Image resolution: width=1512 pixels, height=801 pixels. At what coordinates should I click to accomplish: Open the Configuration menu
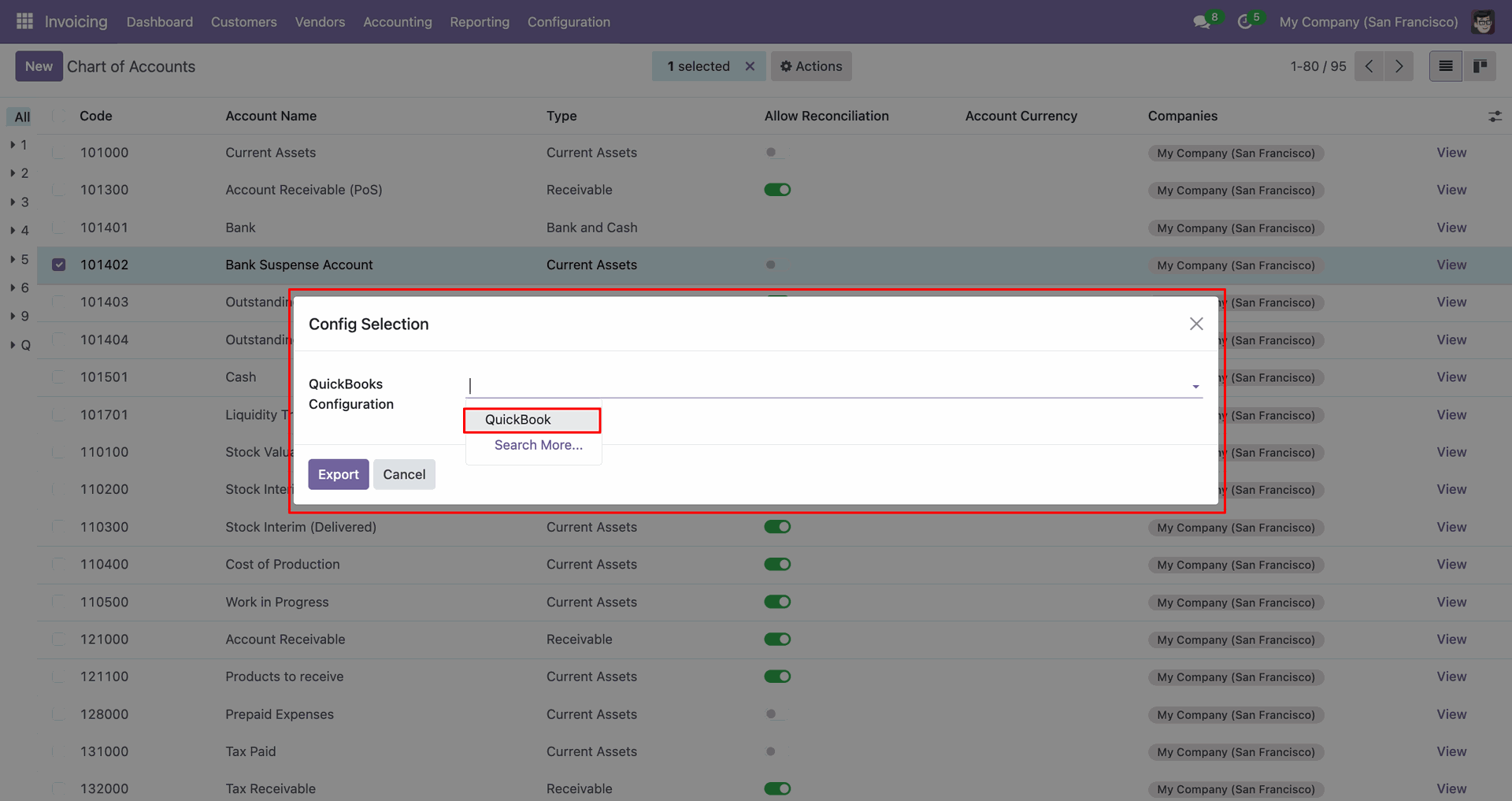pos(569,22)
